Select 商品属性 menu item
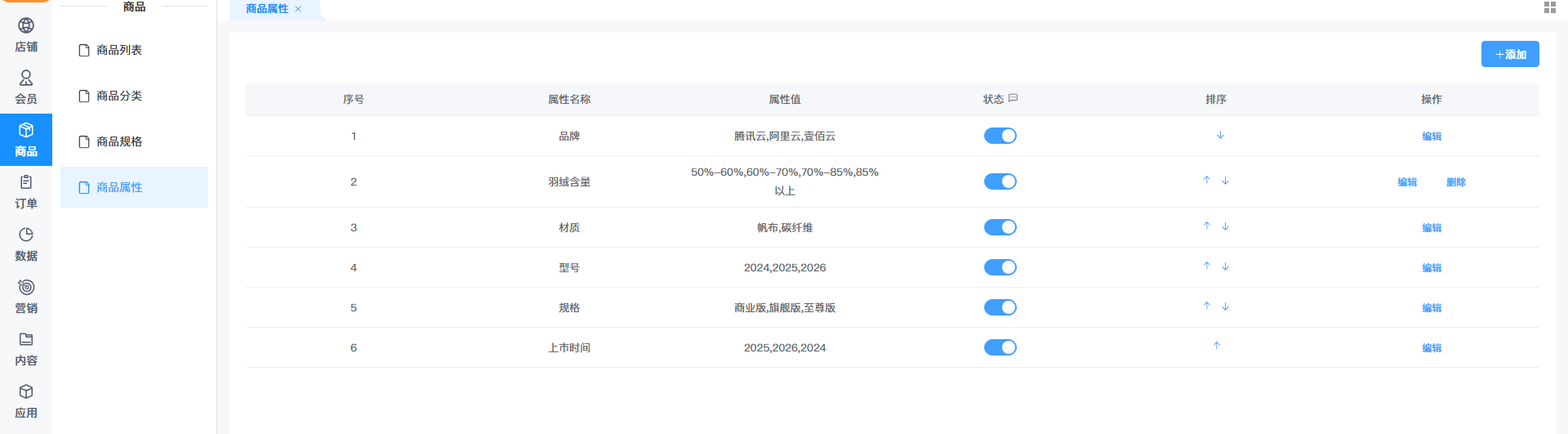The width and height of the screenshot is (1568, 434). point(134,187)
